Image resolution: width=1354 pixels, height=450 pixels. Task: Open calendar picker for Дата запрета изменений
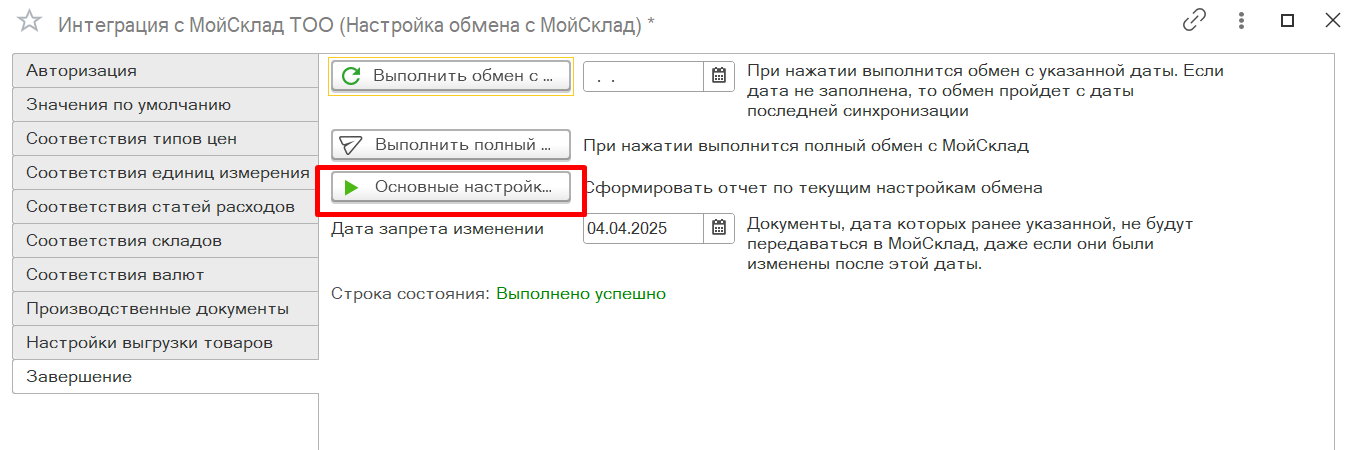[718, 228]
